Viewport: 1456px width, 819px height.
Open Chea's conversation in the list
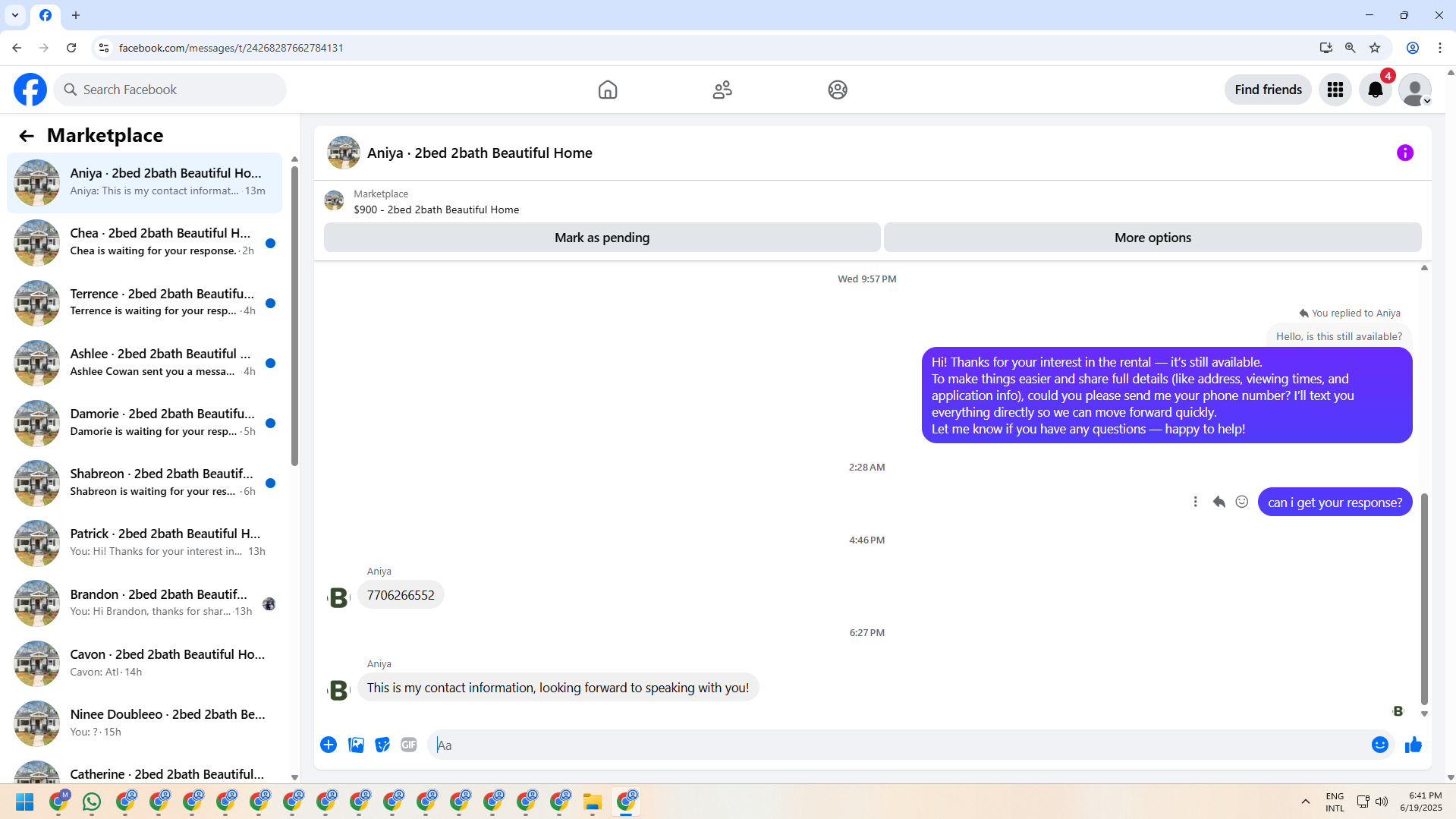pyautogui.click(x=144, y=243)
